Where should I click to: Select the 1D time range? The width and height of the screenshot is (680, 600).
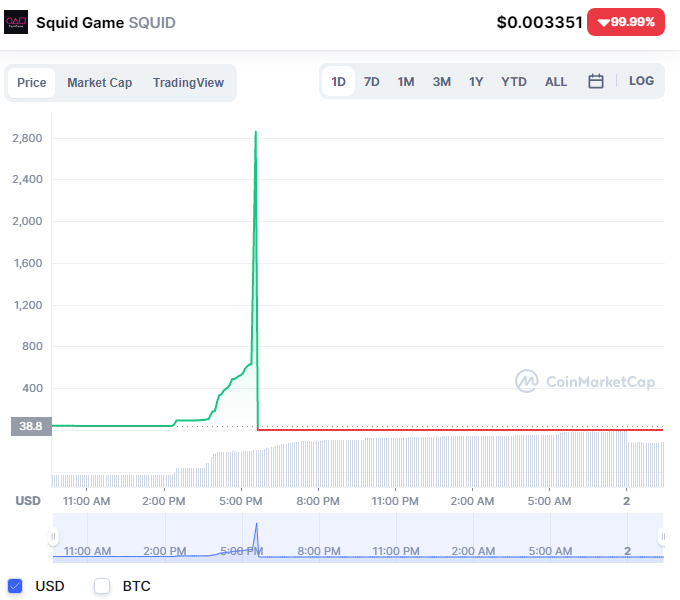click(x=339, y=82)
